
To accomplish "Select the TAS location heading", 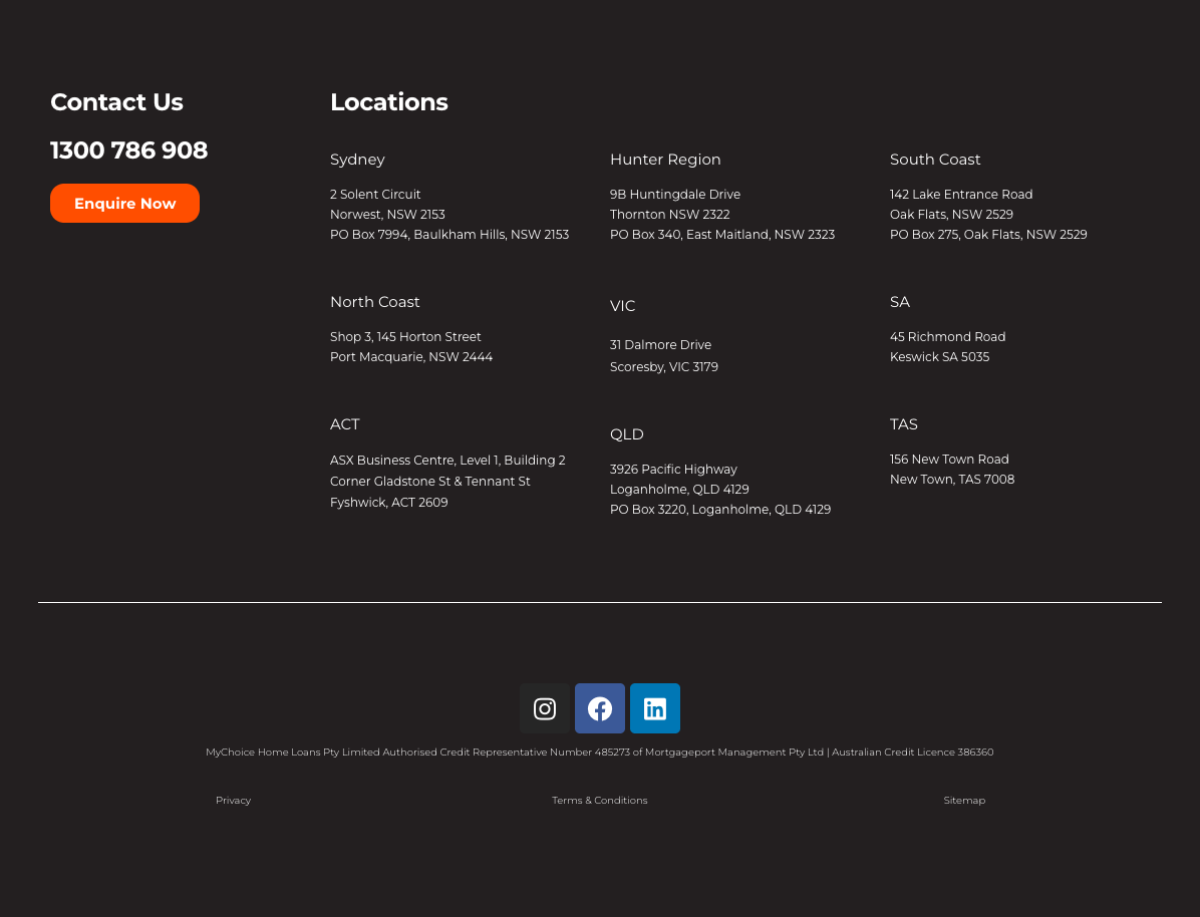I will coord(904,424).
